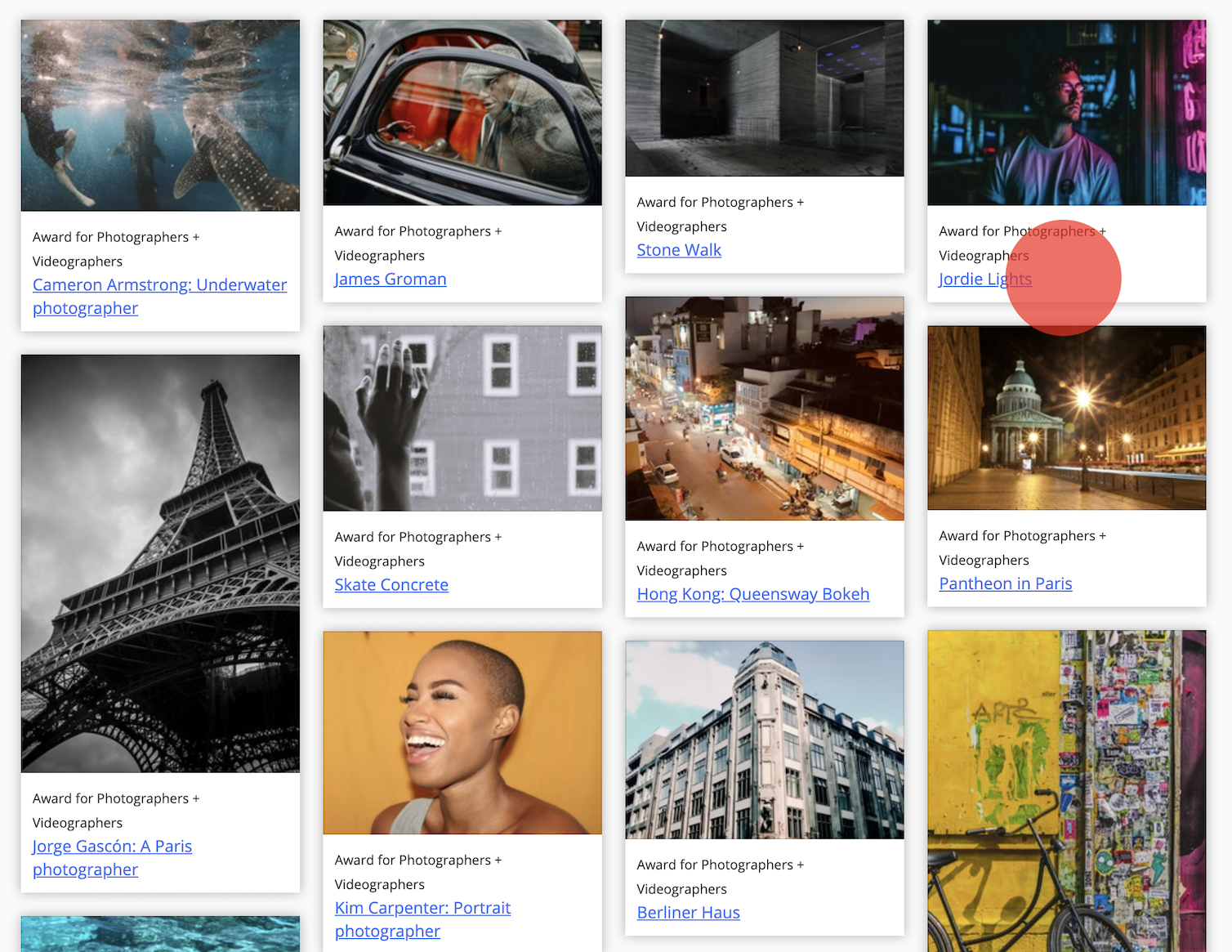Open the Skate Concrete link
This screenshot has height=952, width=1232.
[391, 585]
